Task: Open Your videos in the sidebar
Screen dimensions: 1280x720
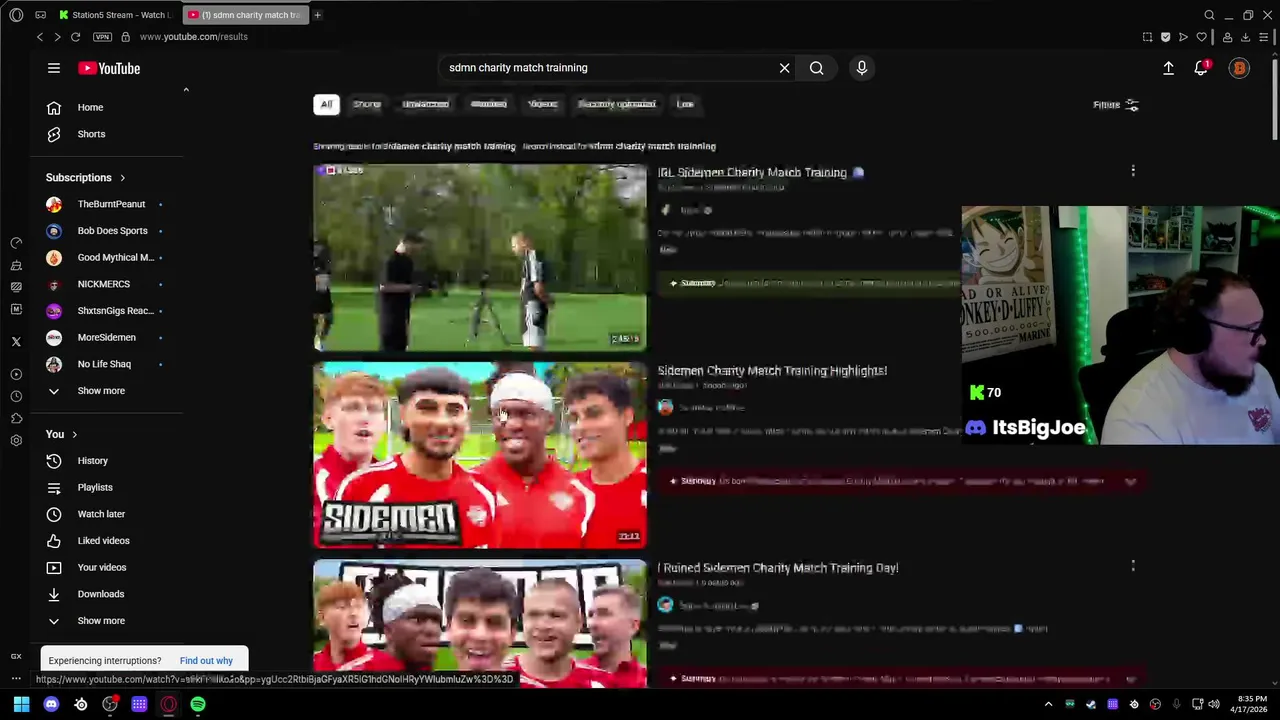Action: coord(101,567)
